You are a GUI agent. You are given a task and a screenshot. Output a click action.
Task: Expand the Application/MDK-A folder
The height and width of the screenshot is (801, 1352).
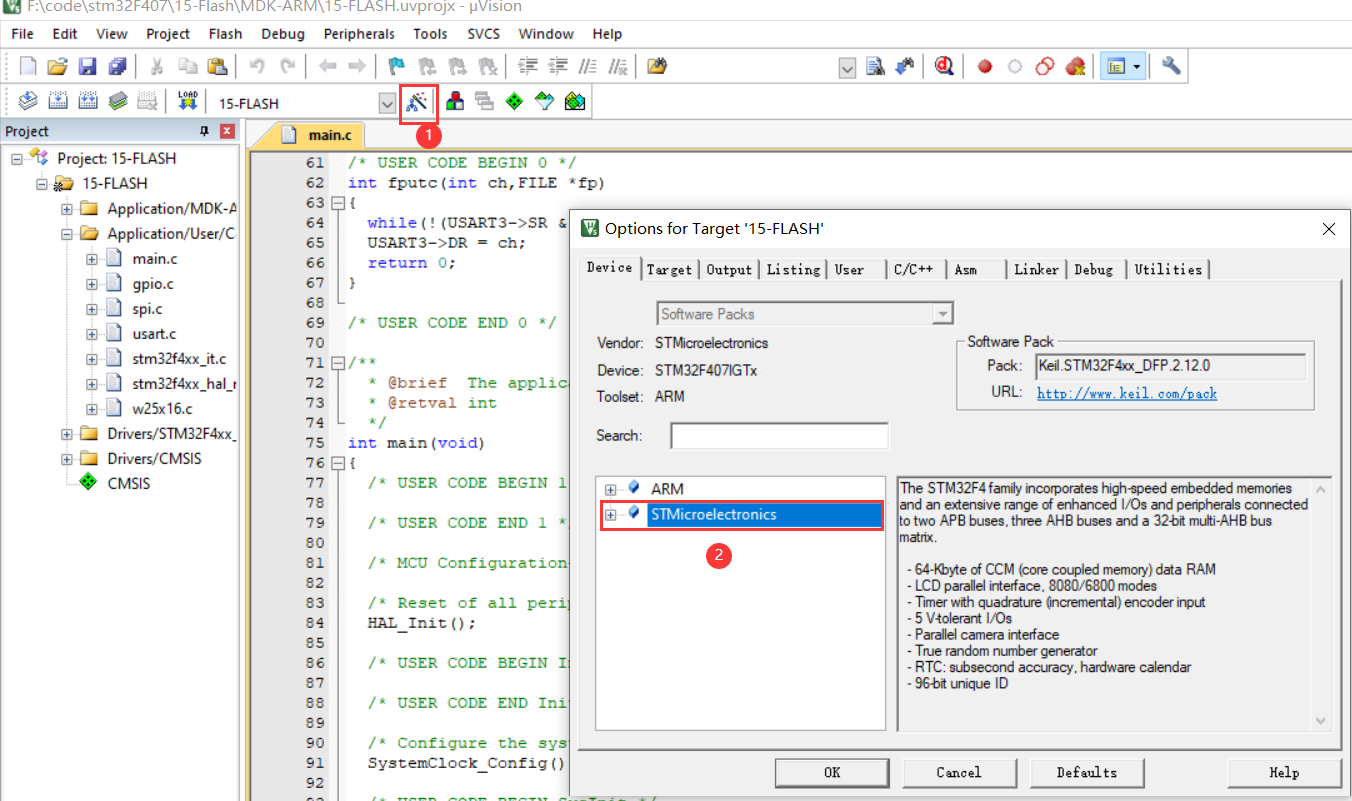tap(67, 209)
